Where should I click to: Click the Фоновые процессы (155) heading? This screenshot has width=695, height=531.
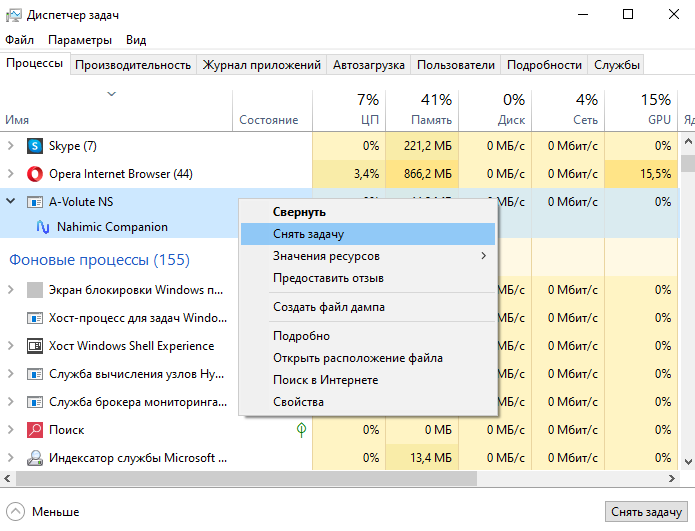coord(99,260)
